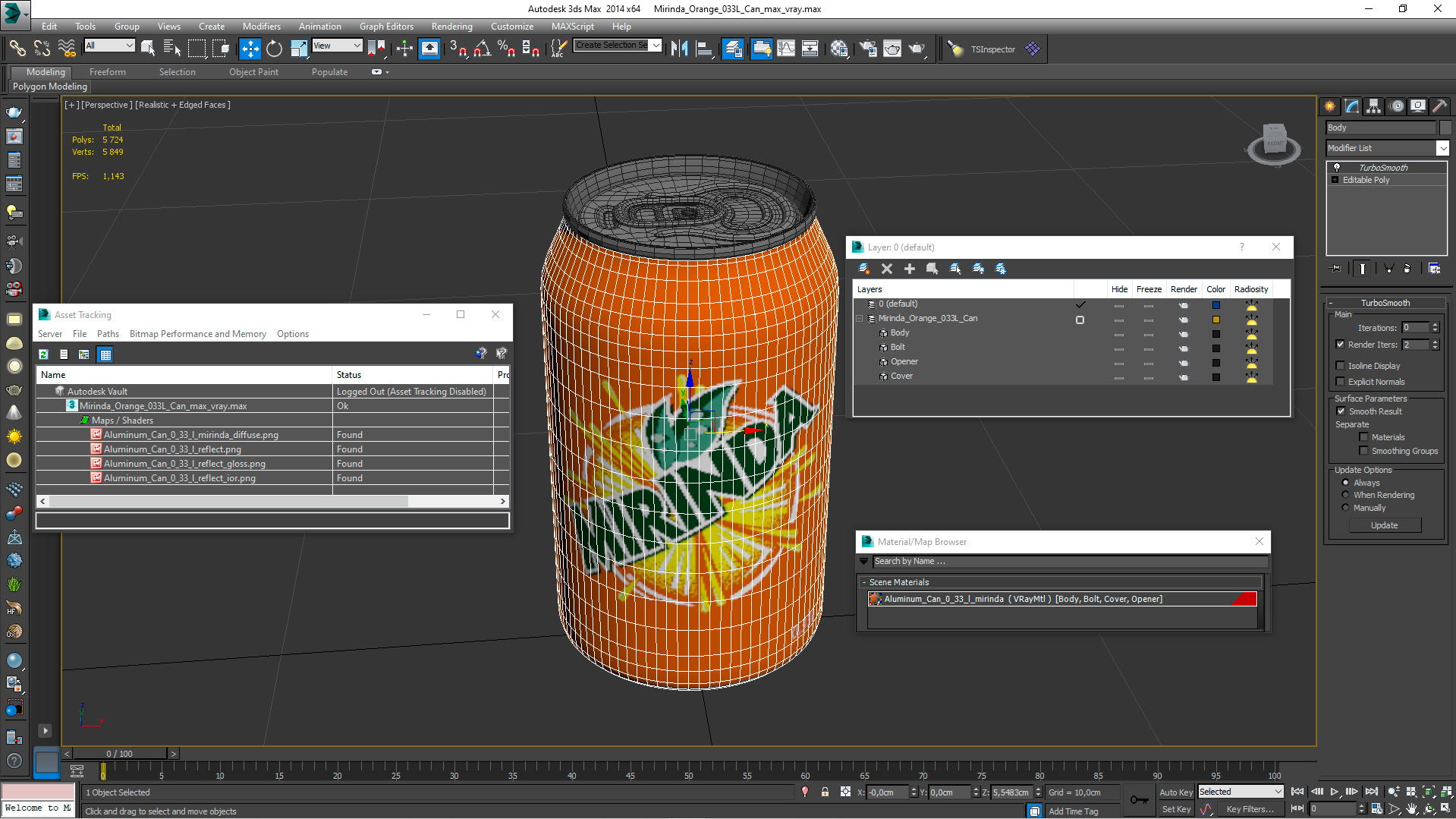
Task: Check the Isoline Display option
Action: tap(1340, 366)
